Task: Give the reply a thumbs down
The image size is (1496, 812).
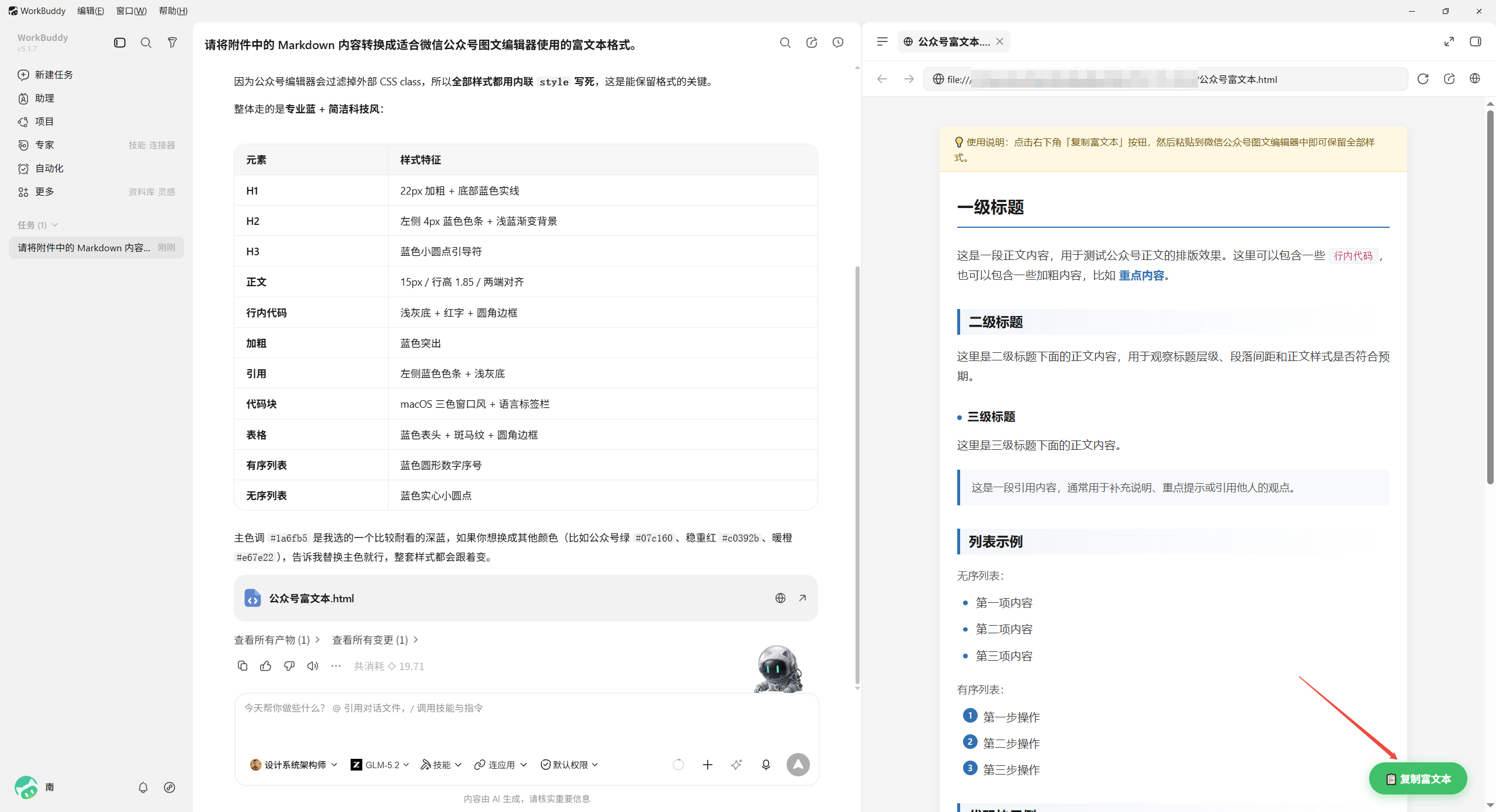Action: (289, 666)
